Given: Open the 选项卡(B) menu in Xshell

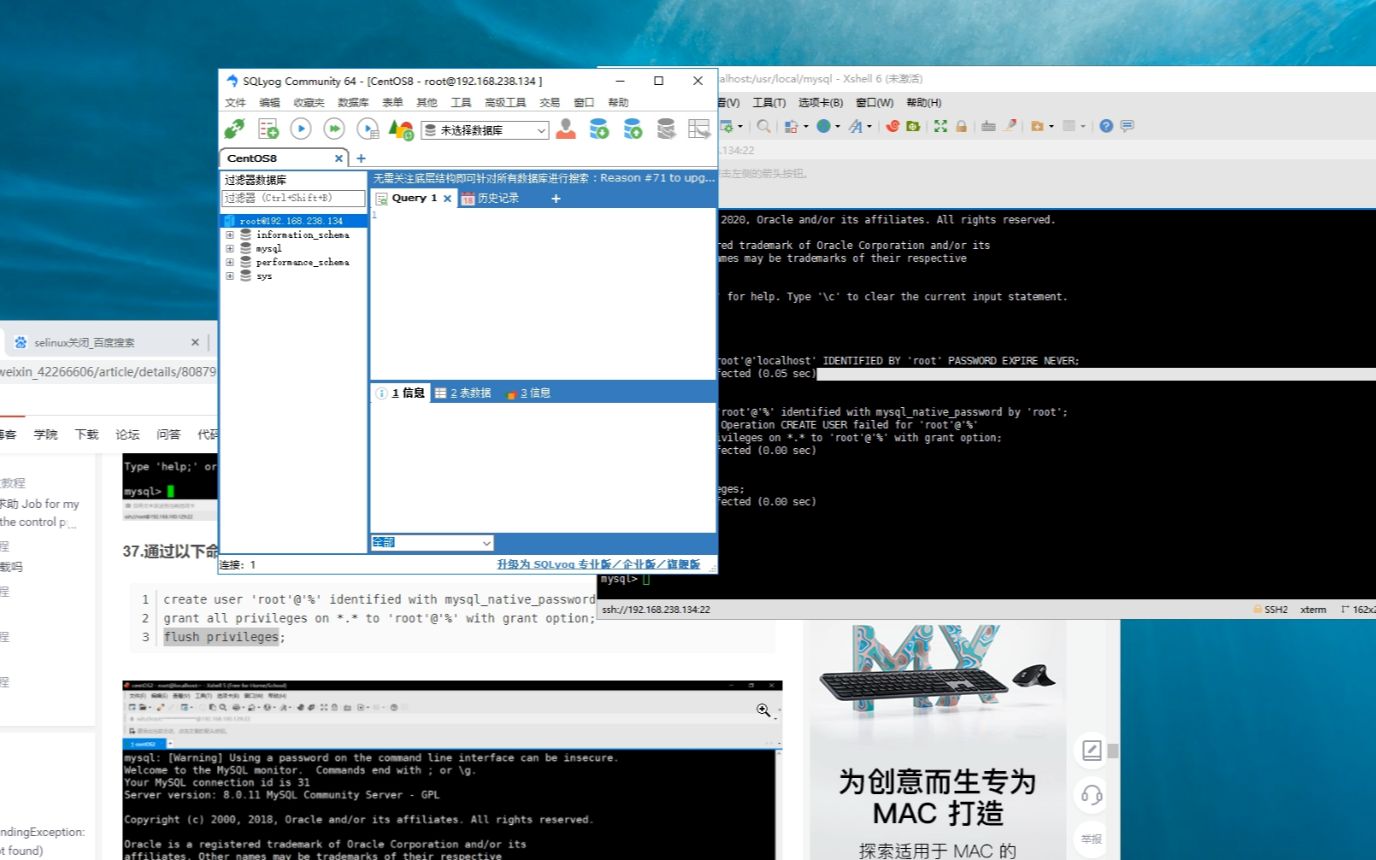Looking at the screenshot, I should pyautogui.click(x=820, y=102).
